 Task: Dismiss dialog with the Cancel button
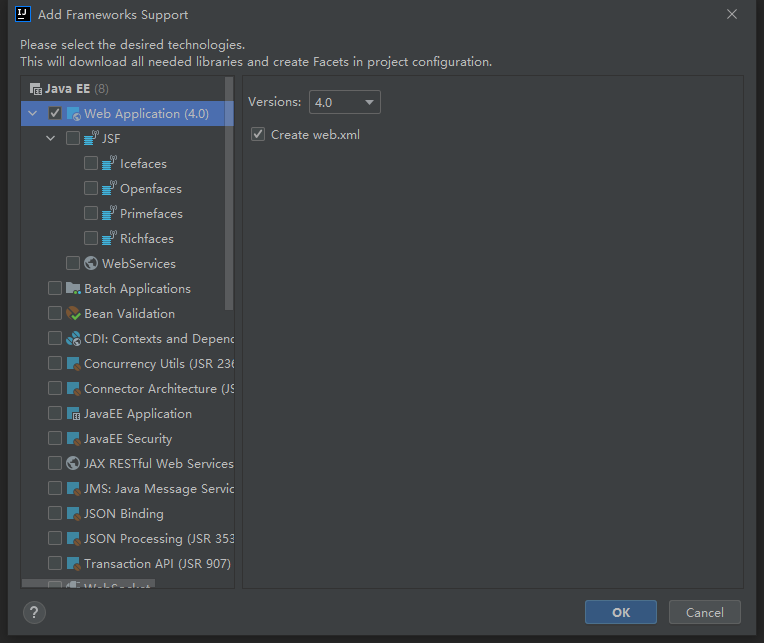(705, 612)
